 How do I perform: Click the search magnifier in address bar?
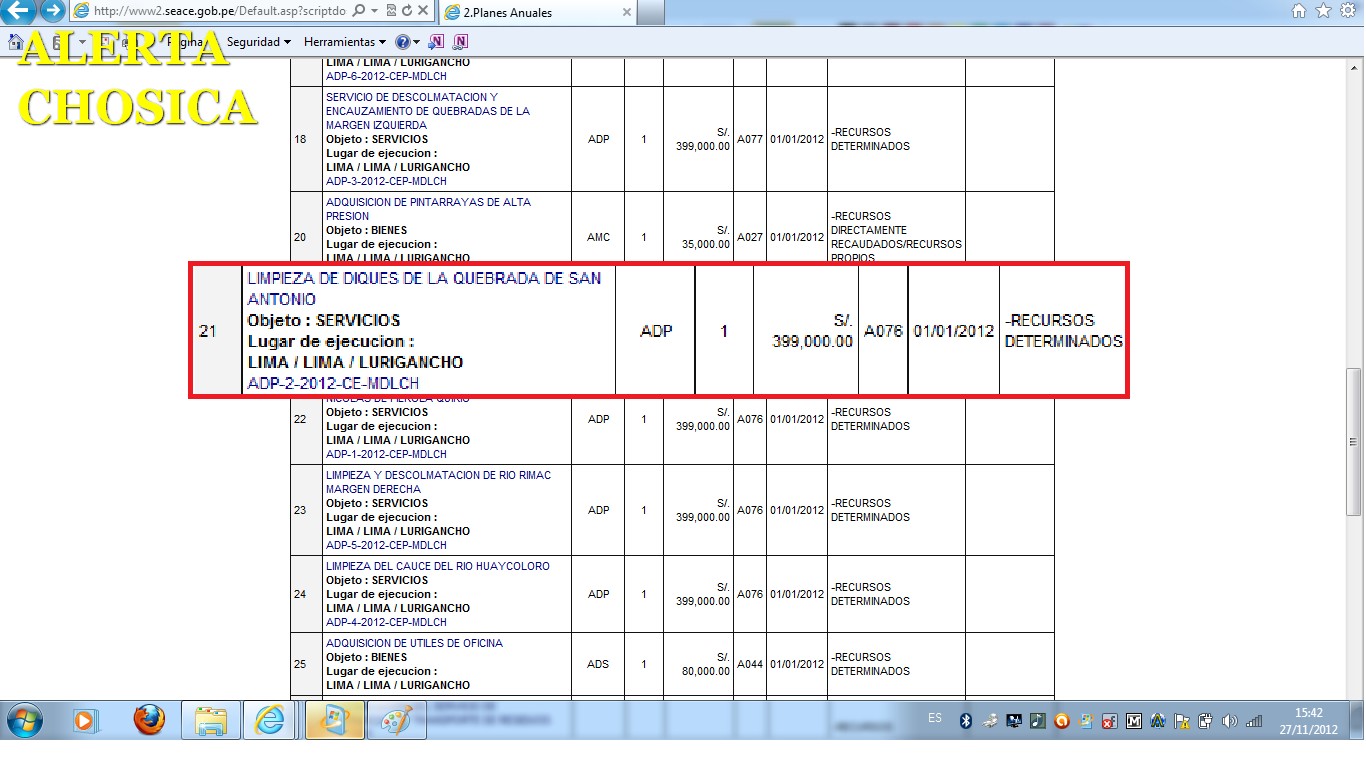click(358, 11)
